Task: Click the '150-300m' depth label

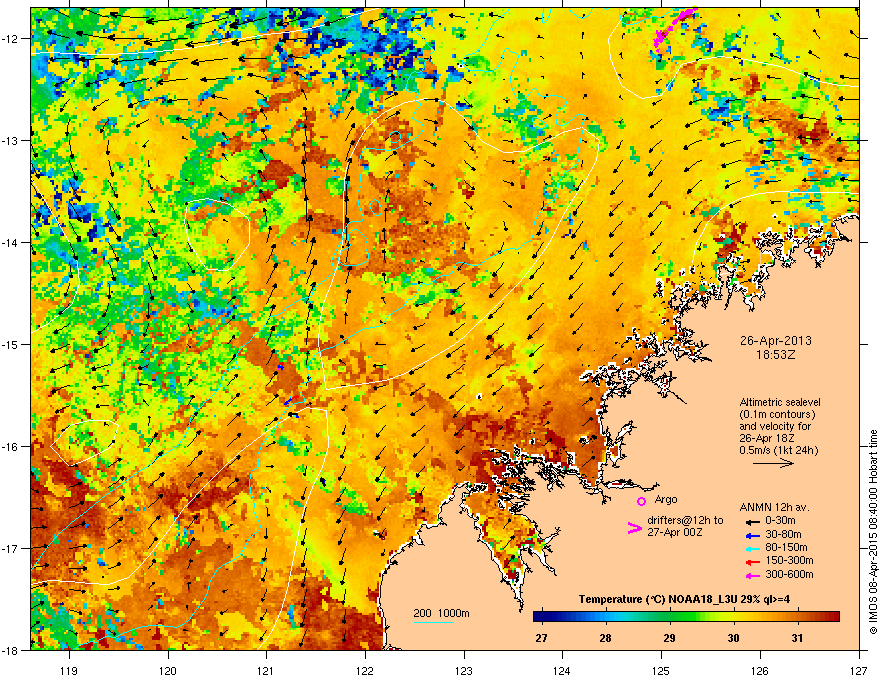Action: point(789,560)
